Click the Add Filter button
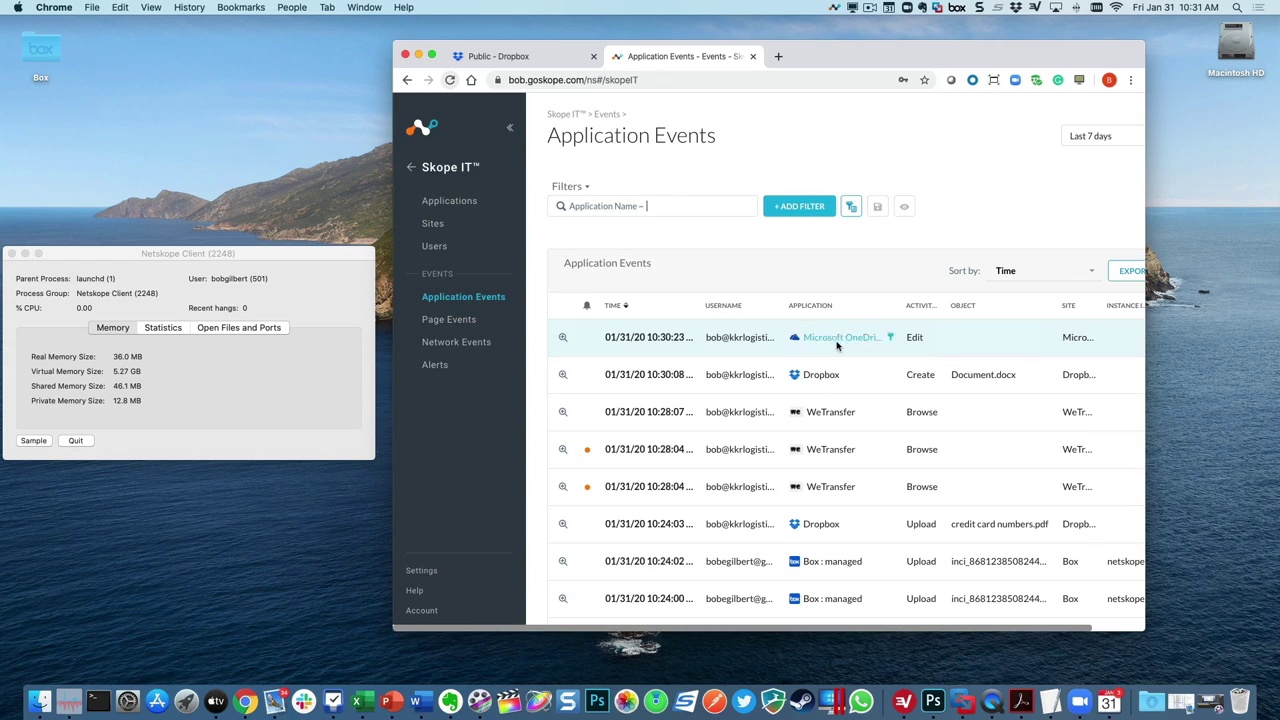This screenshot has height=720, width=1280. [x=799, y=207]
